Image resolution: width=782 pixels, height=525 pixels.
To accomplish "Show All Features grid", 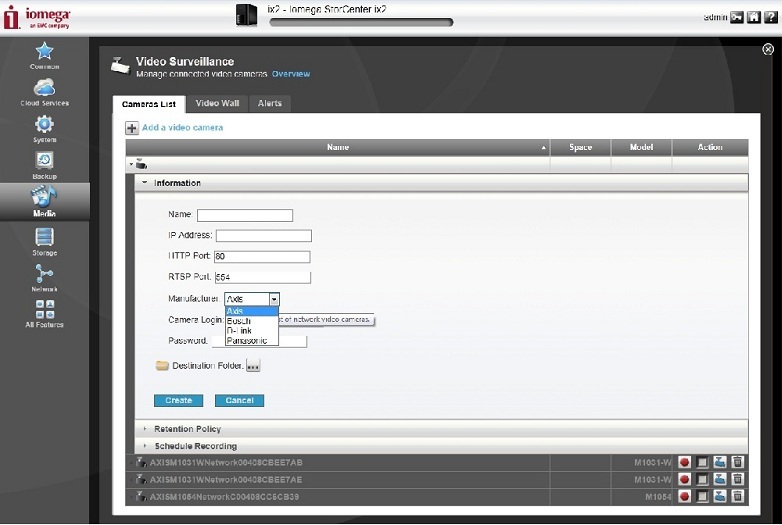I will [x=44, y=314].
